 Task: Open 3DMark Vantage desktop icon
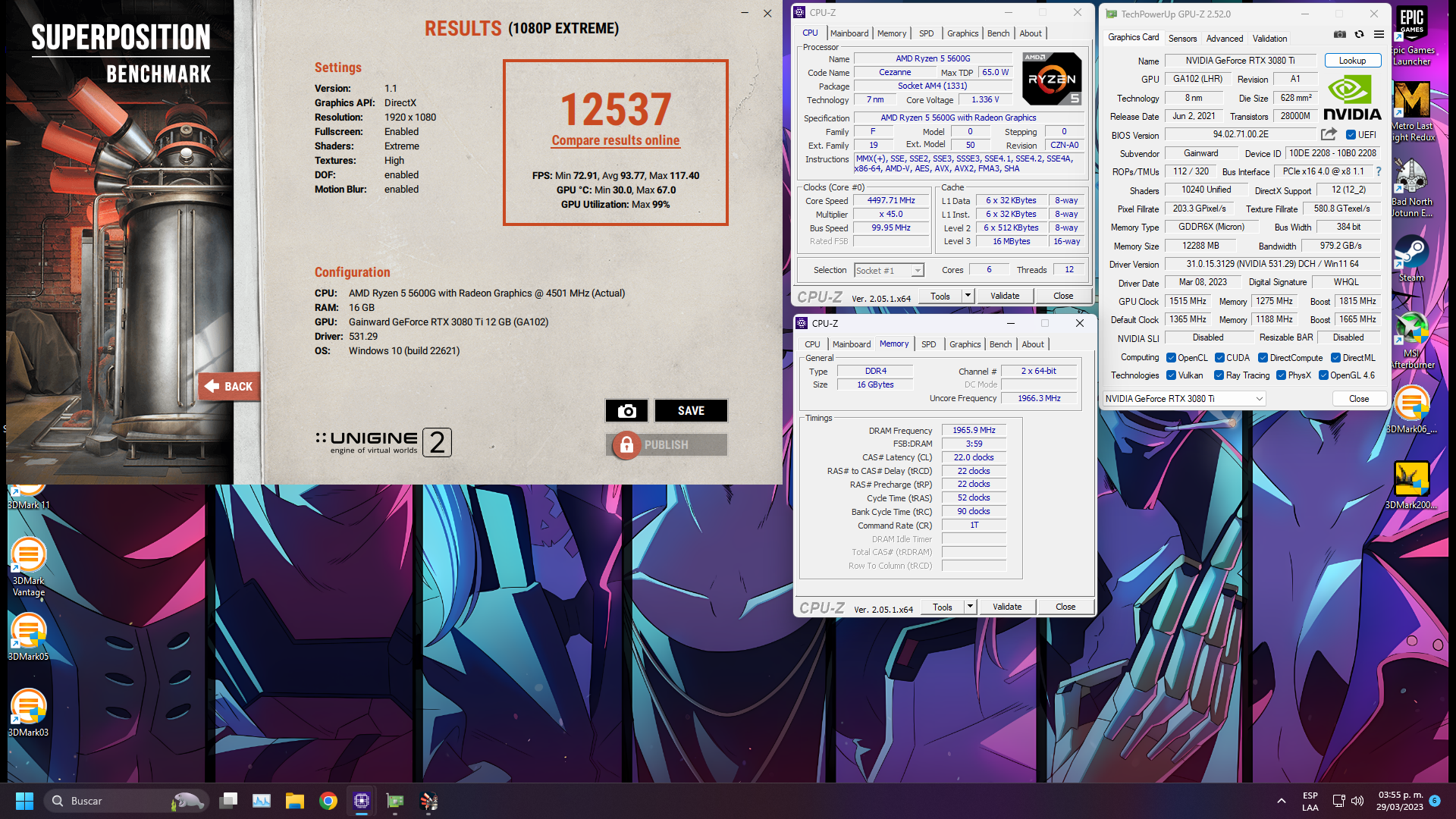click(x=29, y=567)
